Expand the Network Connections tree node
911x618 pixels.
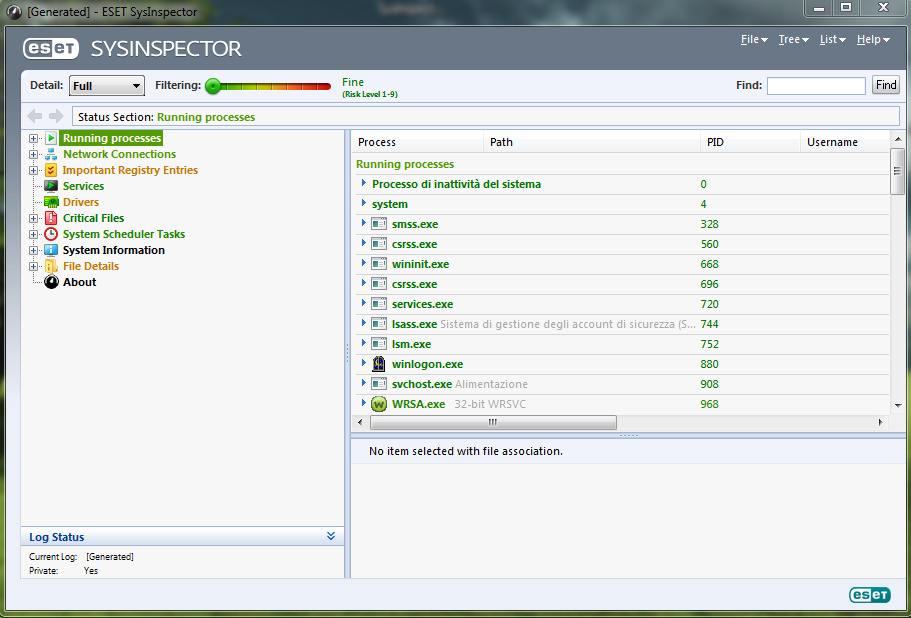[x=33, y=154]
